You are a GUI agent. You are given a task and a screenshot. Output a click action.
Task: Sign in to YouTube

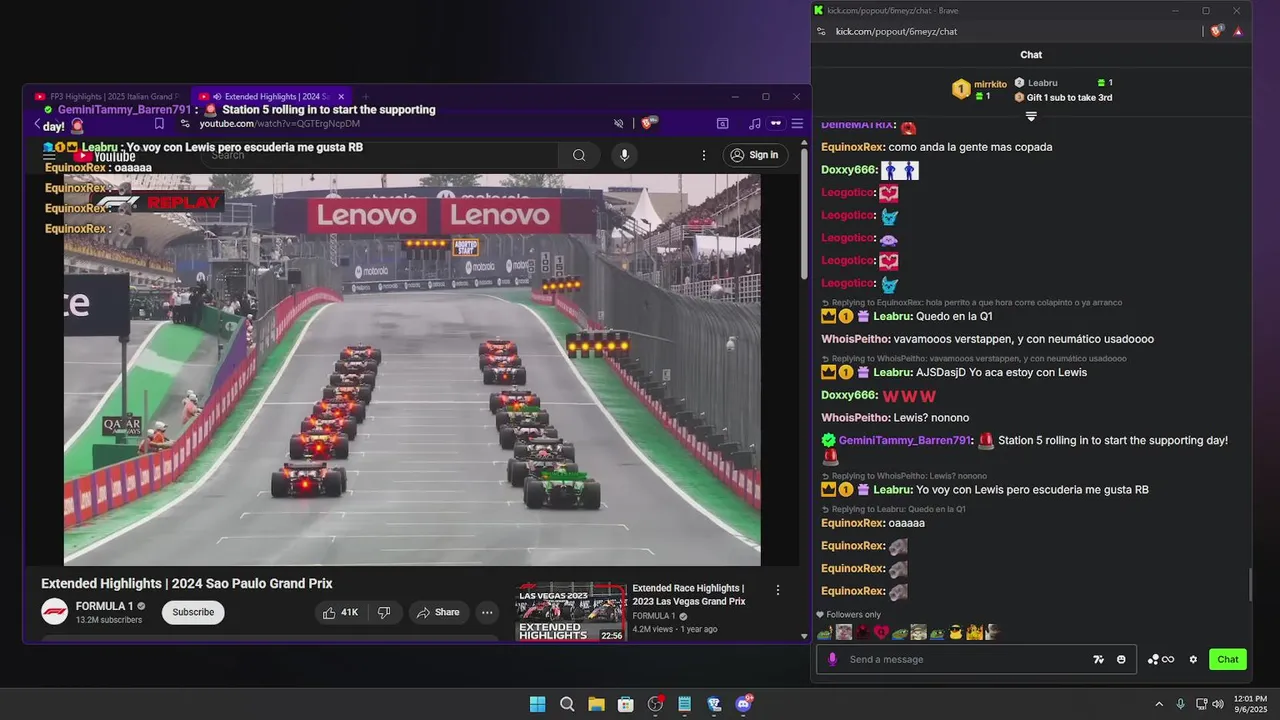754,155
